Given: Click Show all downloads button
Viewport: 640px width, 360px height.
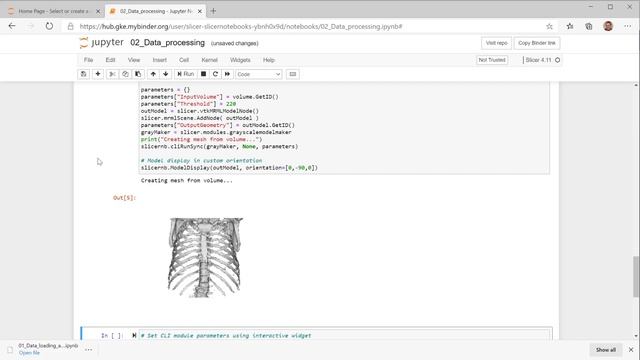Looking at the screenshot, I should 606,350.
